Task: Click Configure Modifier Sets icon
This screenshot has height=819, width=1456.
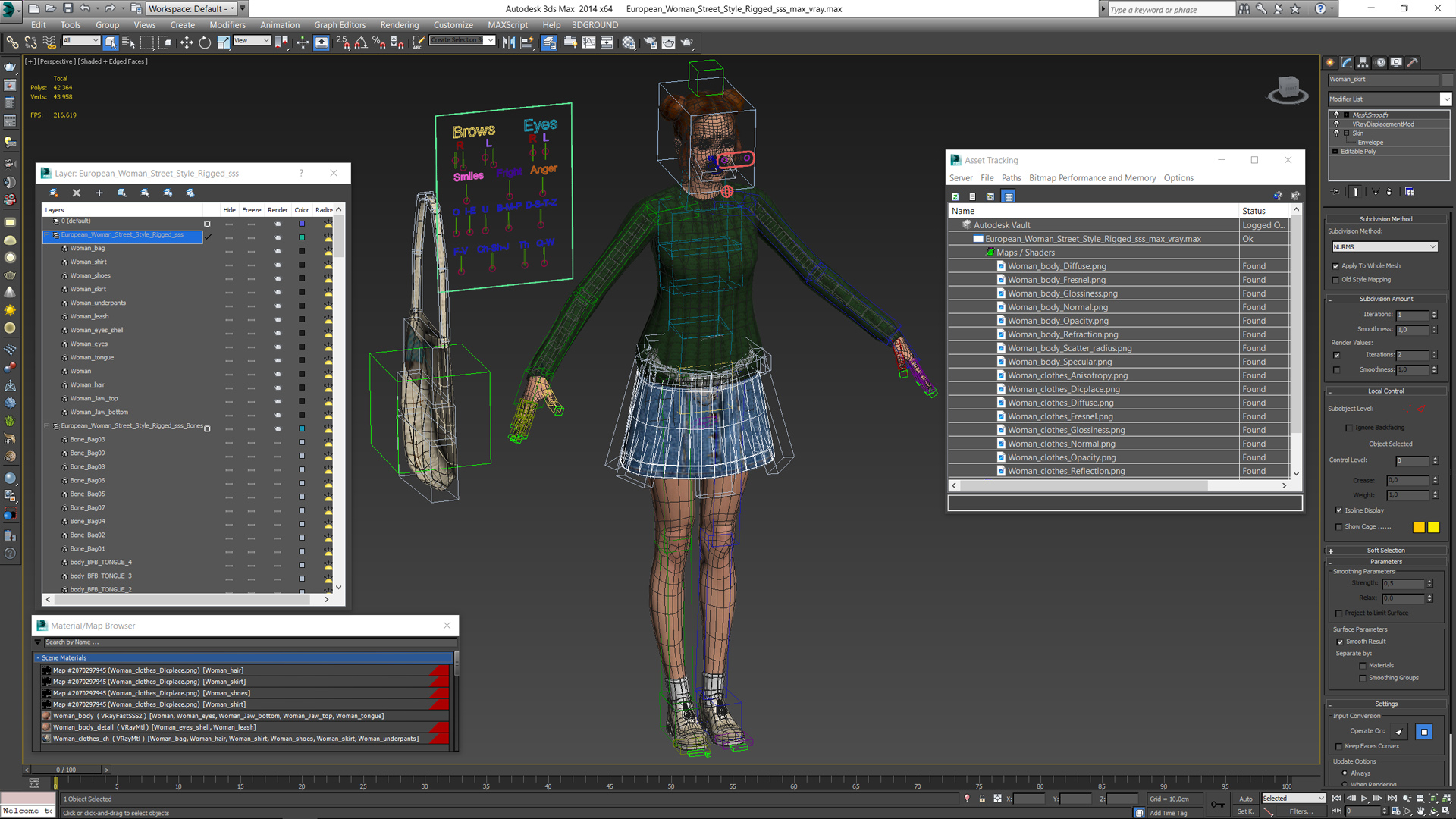Action: click(x=1410, y=192)
